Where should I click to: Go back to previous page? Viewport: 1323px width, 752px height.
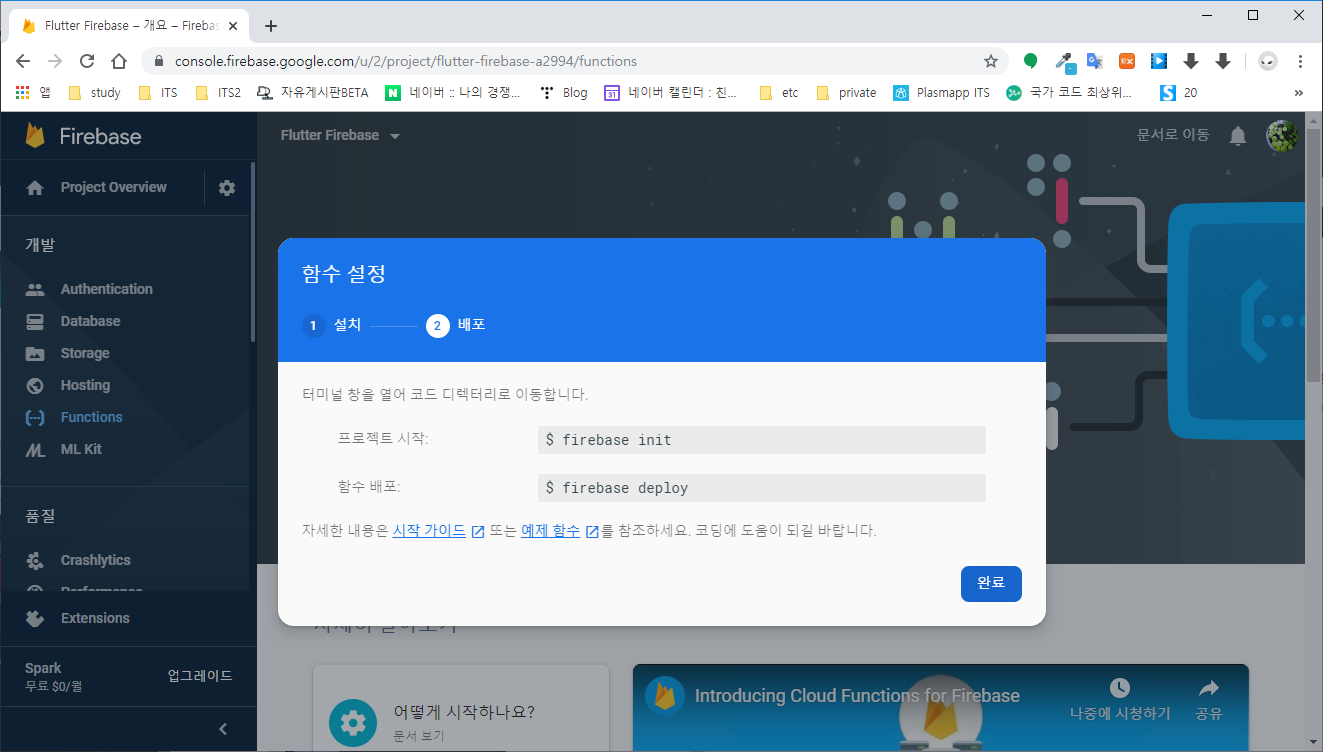click(x=24, y=61)
